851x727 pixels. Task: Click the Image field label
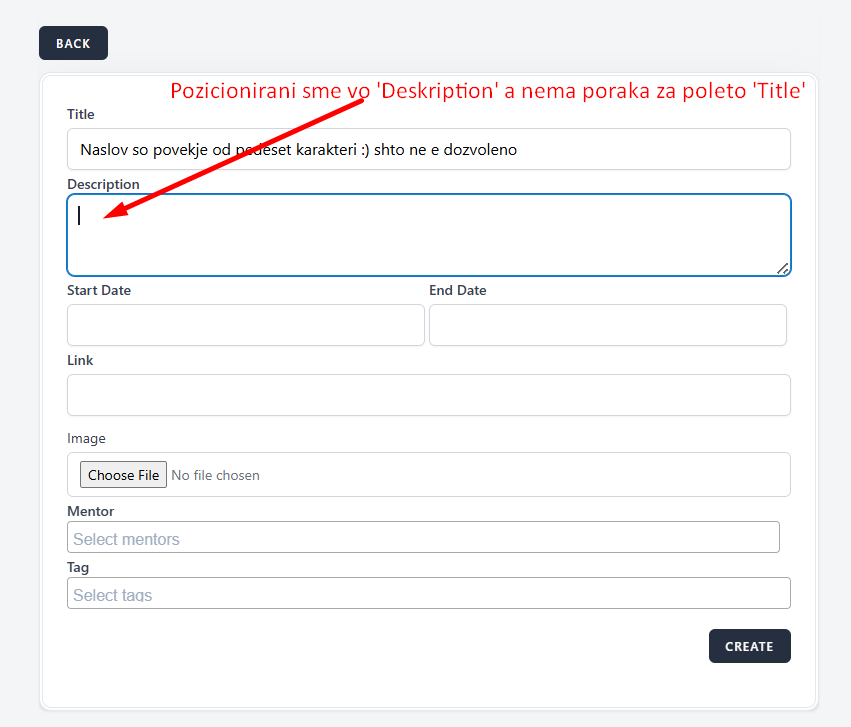[86, 438]
